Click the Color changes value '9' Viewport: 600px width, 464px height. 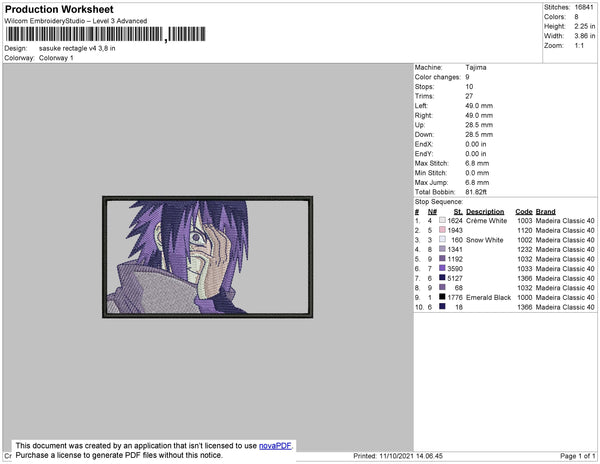(x=467, y=77)
